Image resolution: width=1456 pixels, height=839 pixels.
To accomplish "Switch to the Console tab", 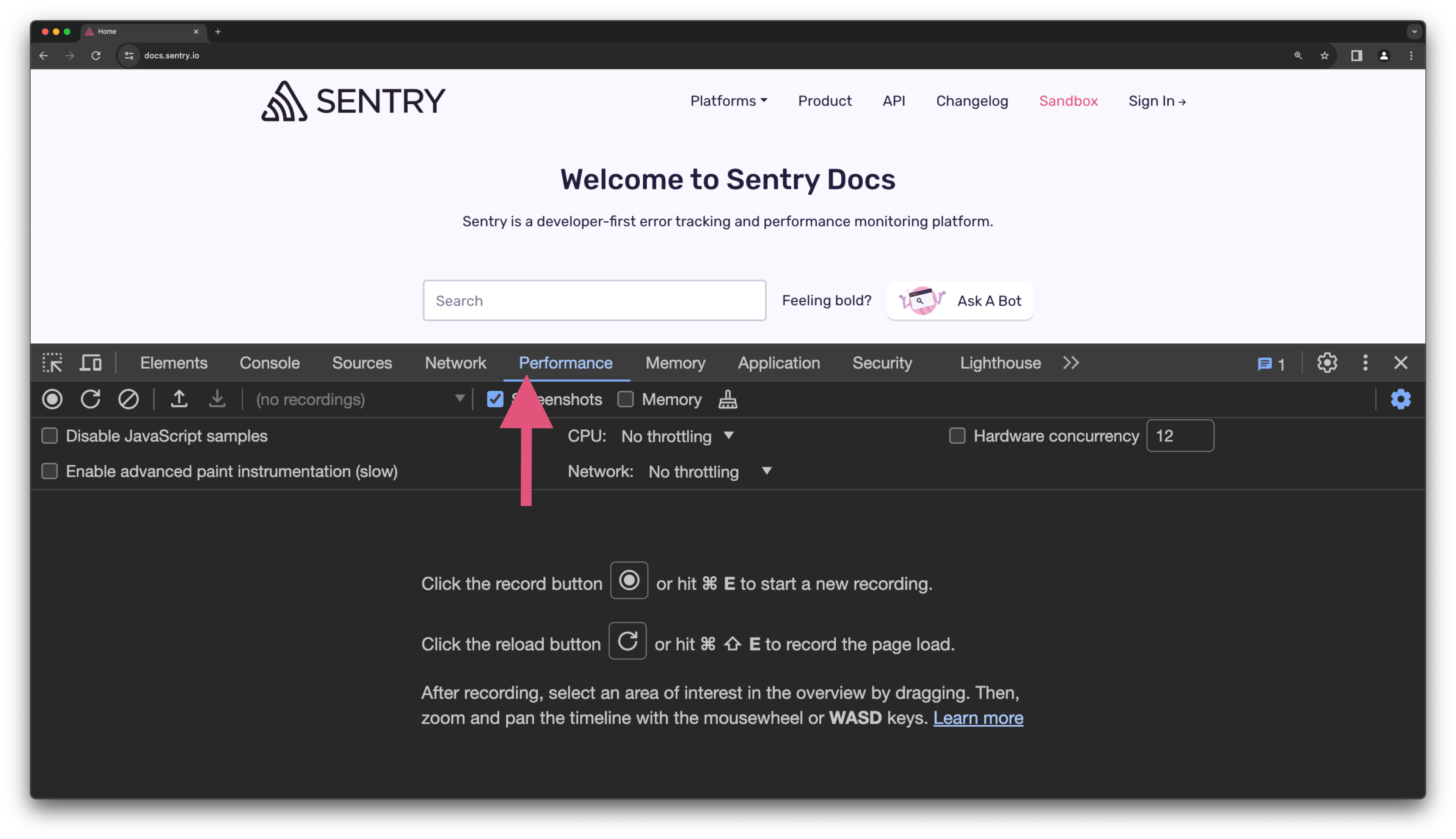I will click(270, 363).
